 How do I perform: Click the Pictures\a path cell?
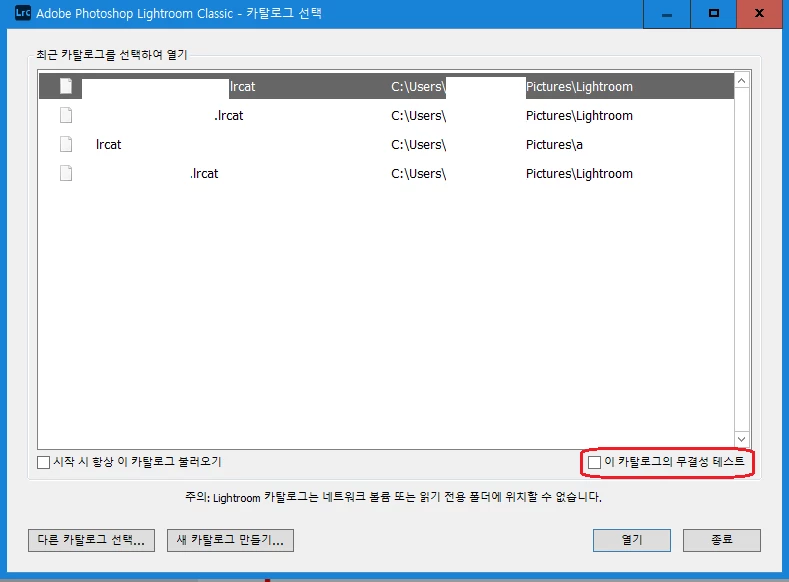pos(554,145)
